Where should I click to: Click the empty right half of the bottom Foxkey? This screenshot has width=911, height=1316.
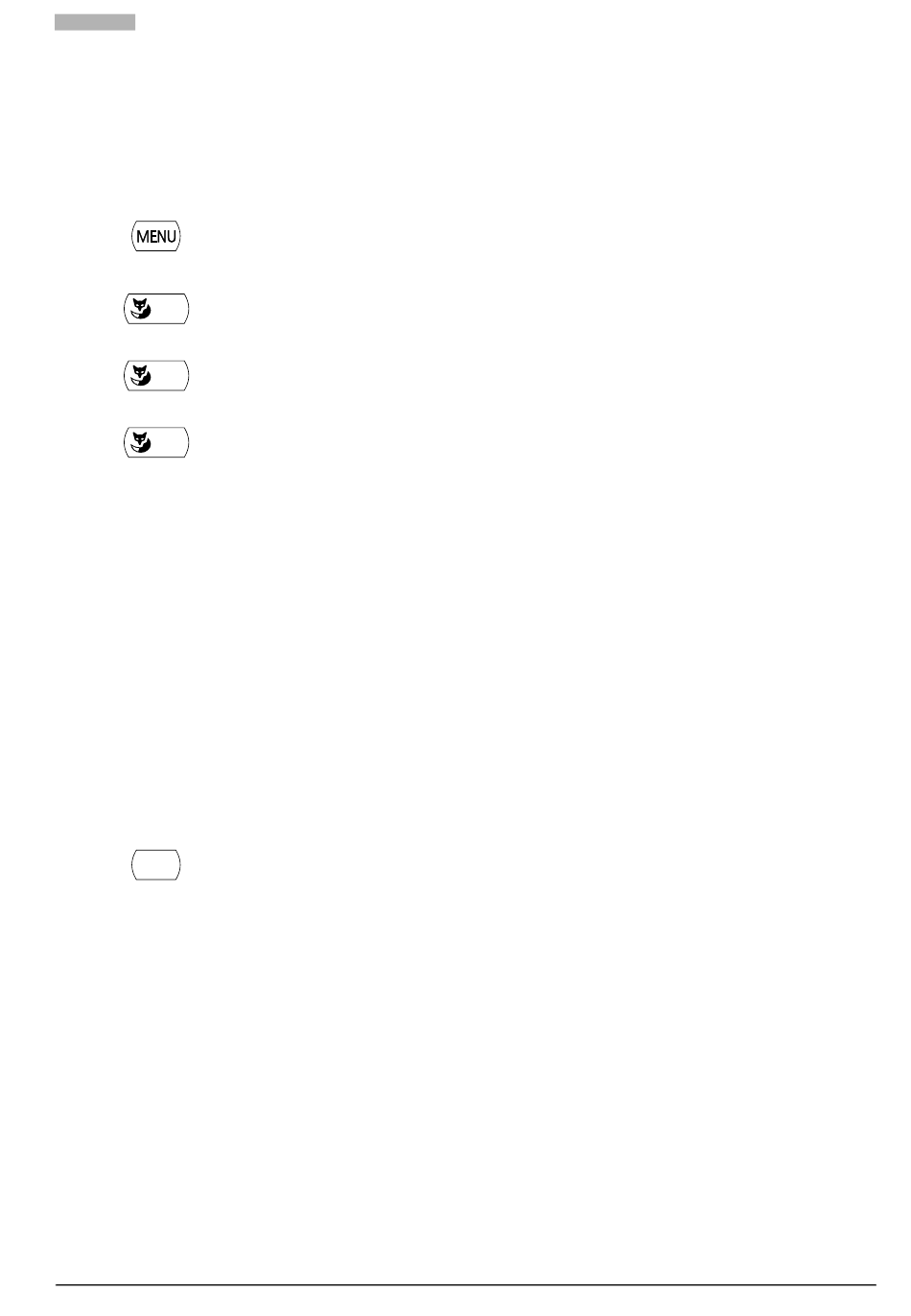coord(170,442)
